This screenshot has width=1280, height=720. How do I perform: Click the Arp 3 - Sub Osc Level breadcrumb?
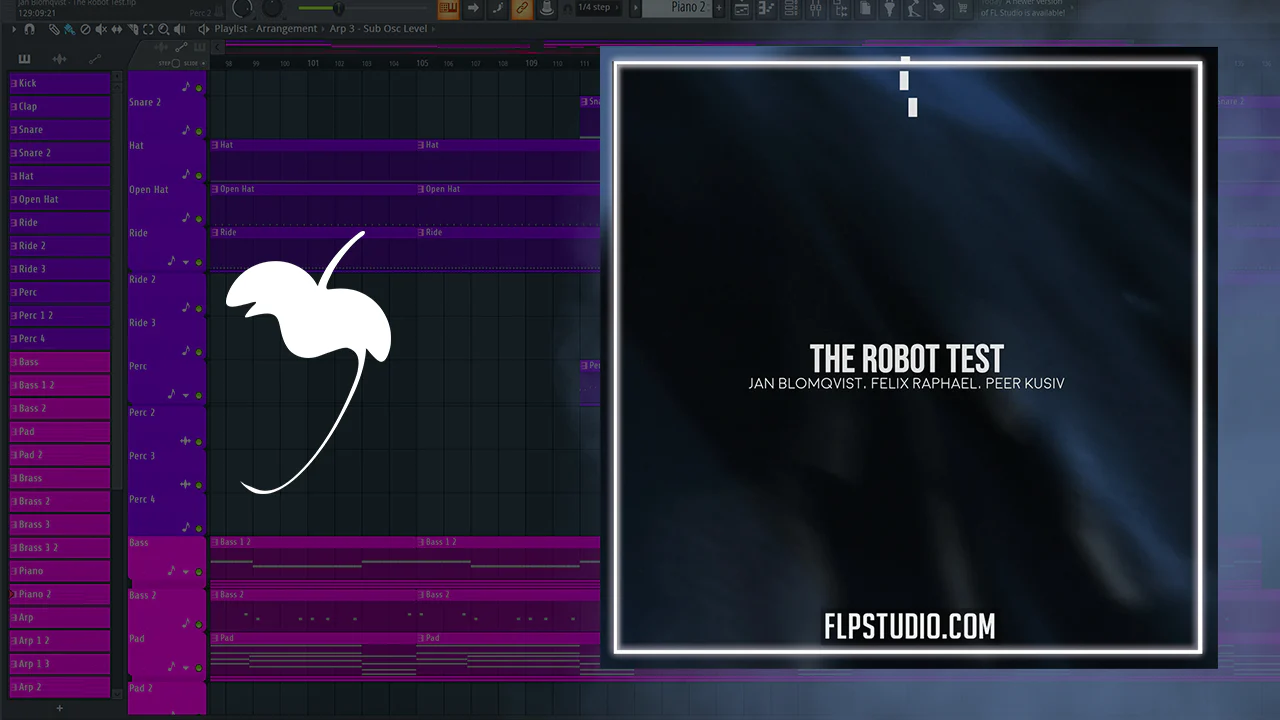pyautogui.click(x=379, y=29)
